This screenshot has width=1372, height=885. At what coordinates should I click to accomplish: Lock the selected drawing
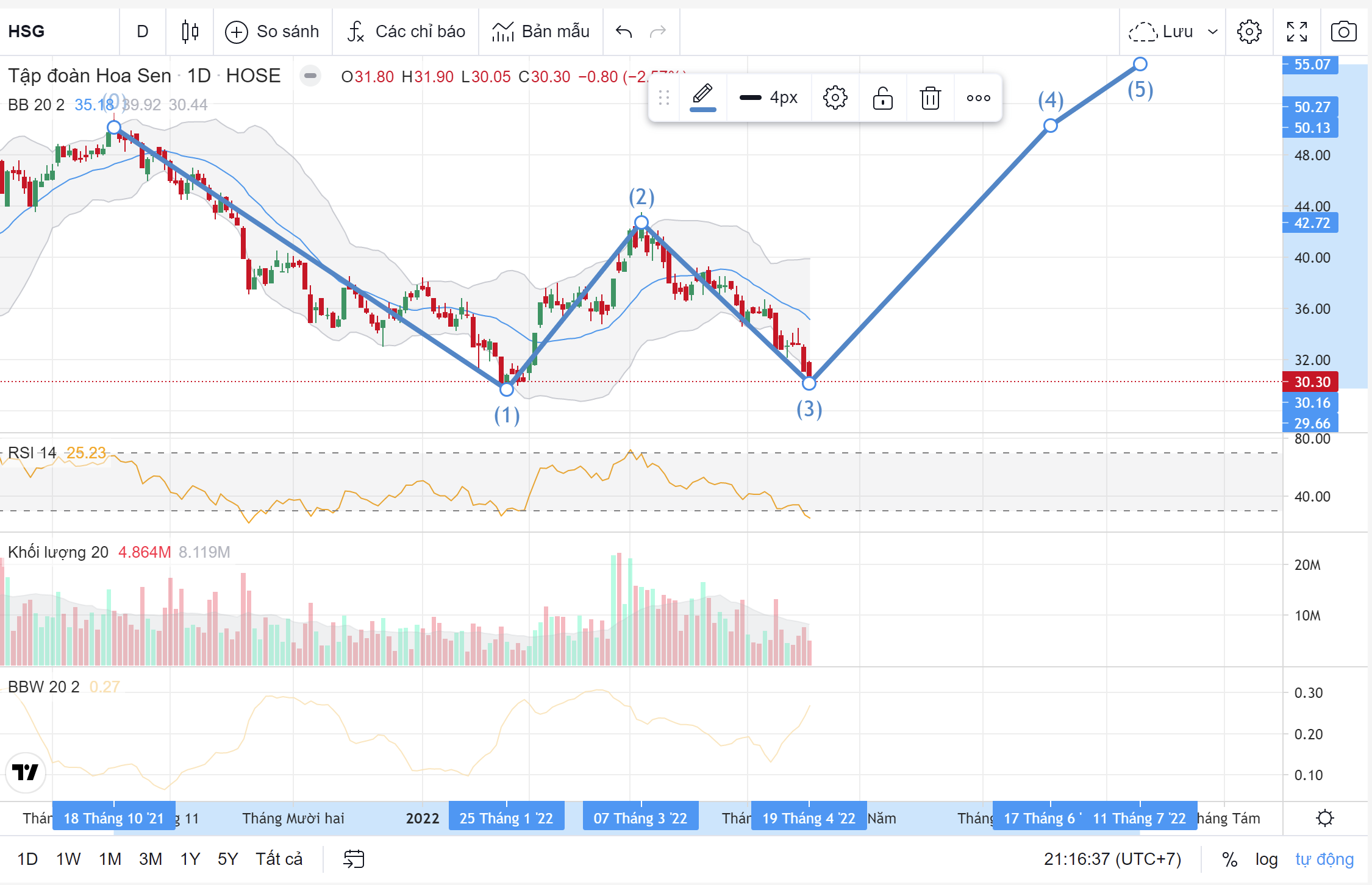[883, 98]
